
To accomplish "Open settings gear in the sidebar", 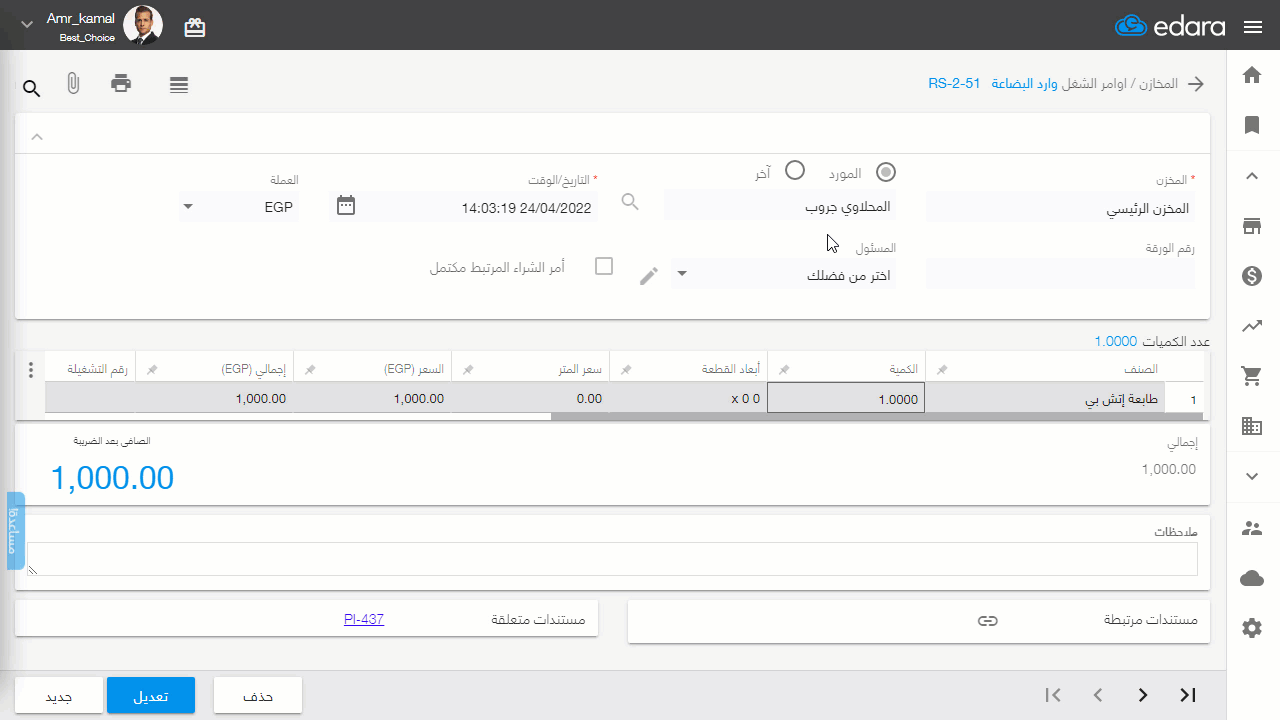I will (1252, 628).
